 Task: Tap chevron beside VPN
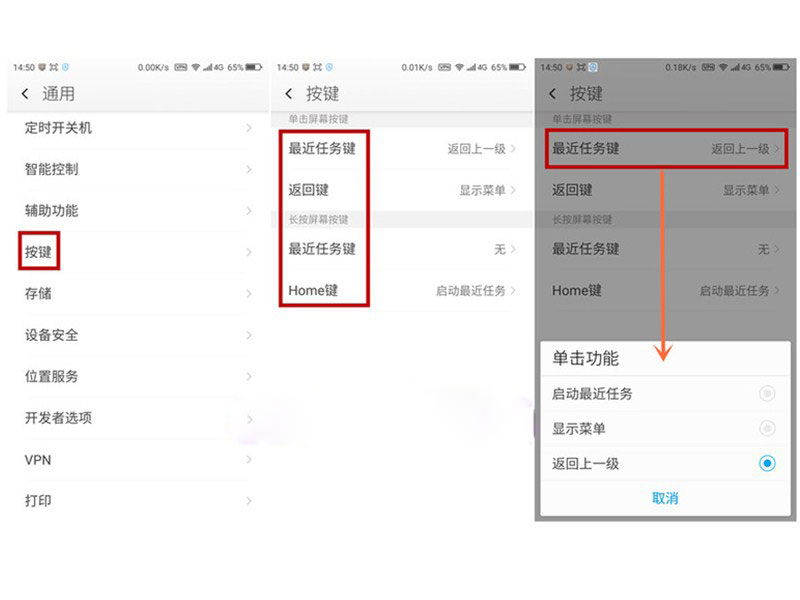tap(249, 460)
